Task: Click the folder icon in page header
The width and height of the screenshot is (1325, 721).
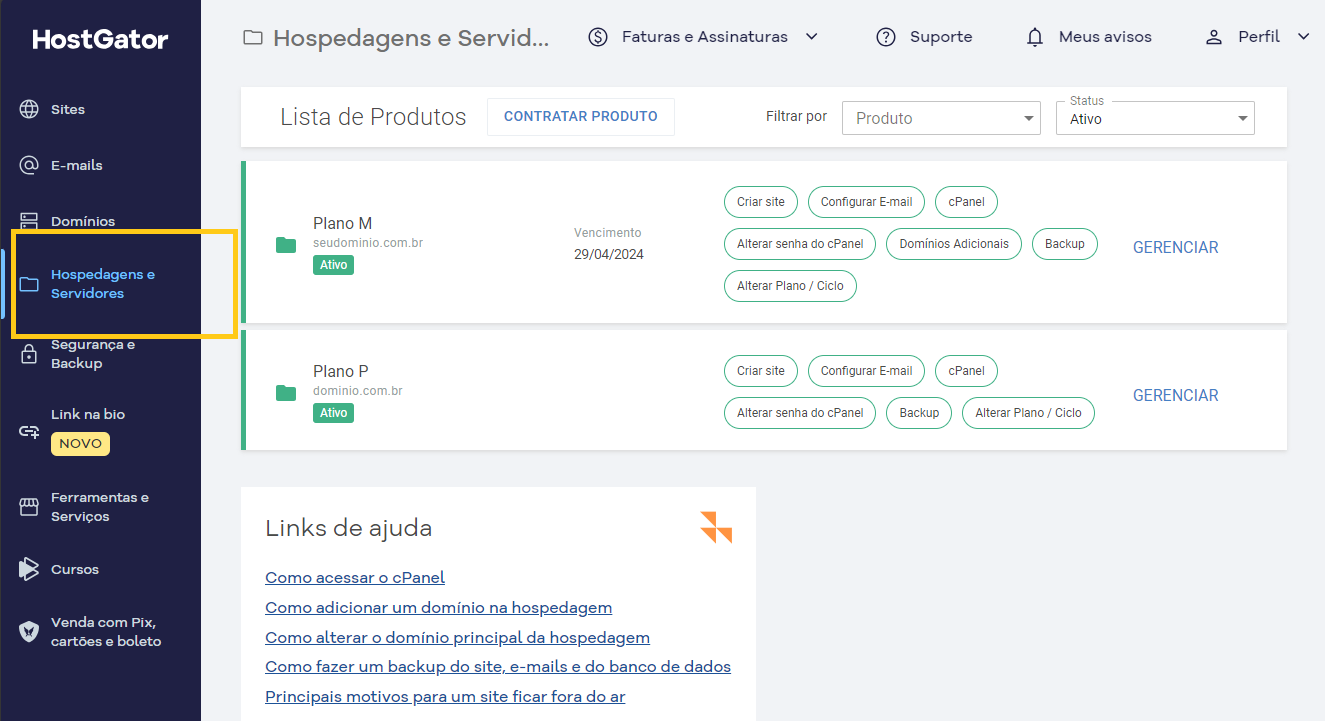Action: (x=253, y=38)
